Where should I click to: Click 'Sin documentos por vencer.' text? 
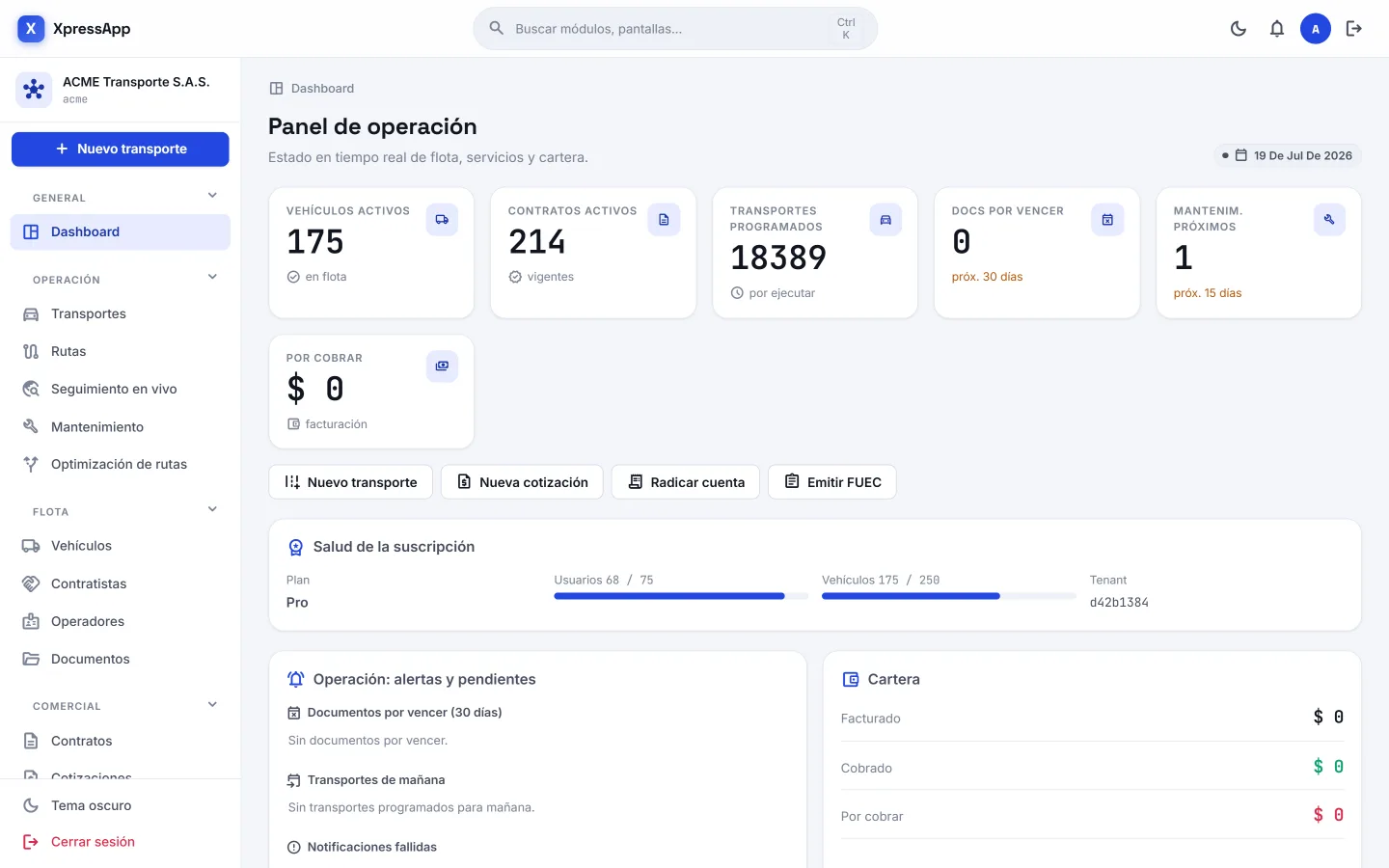click(x=368, y=741)
